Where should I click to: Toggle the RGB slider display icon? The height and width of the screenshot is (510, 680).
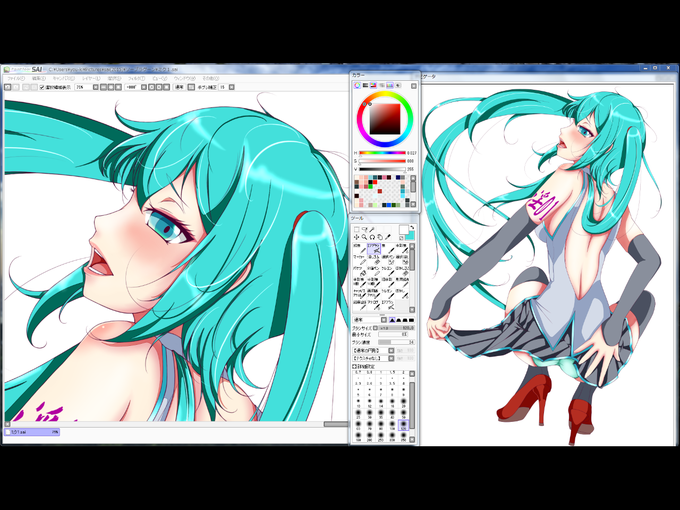pos(365,85)
